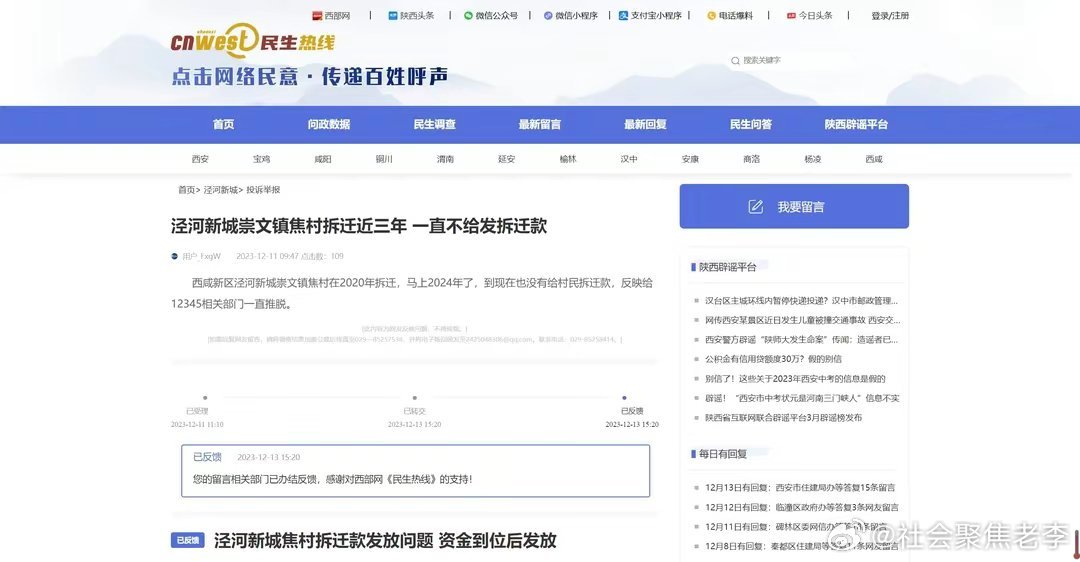
Task: Click the 微信公众号 WeChat icon
Action: (x=468, y=16)
